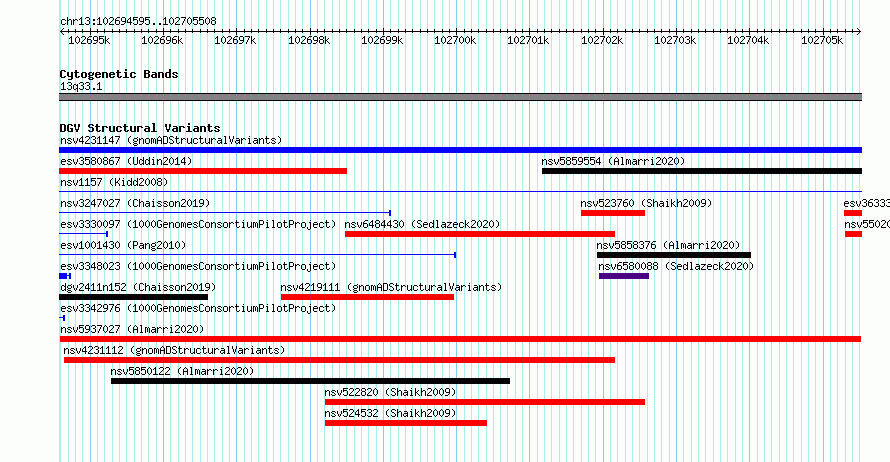Screen dimensions: 890x462
Task: Click the red nsv4231112 variant bar
Action: 339,360
